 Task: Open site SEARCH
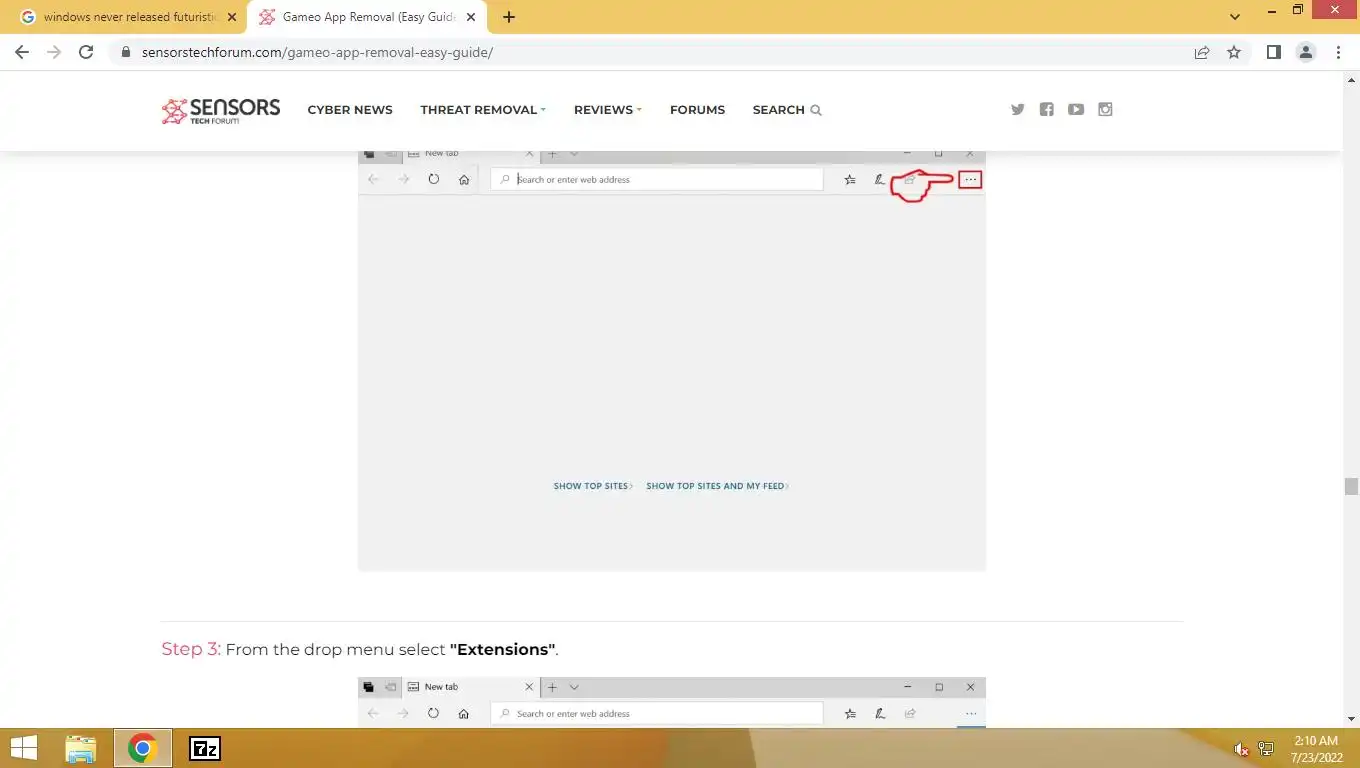787,110
